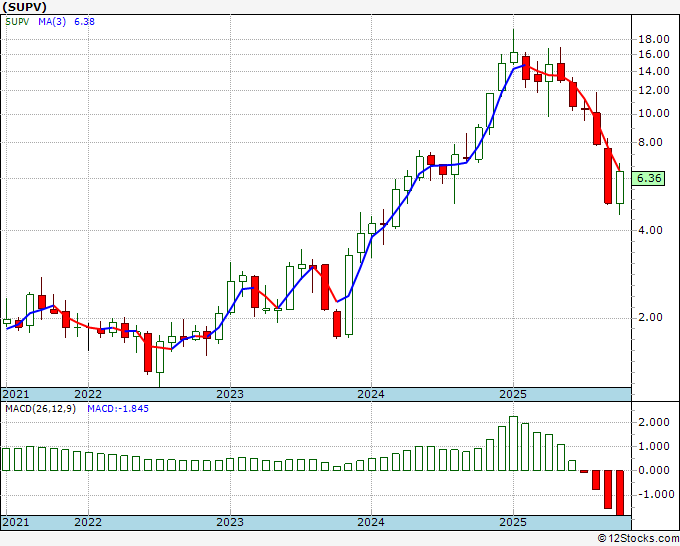
Task: Click 2025 on the MACD time axis
Action: [513, 522]
